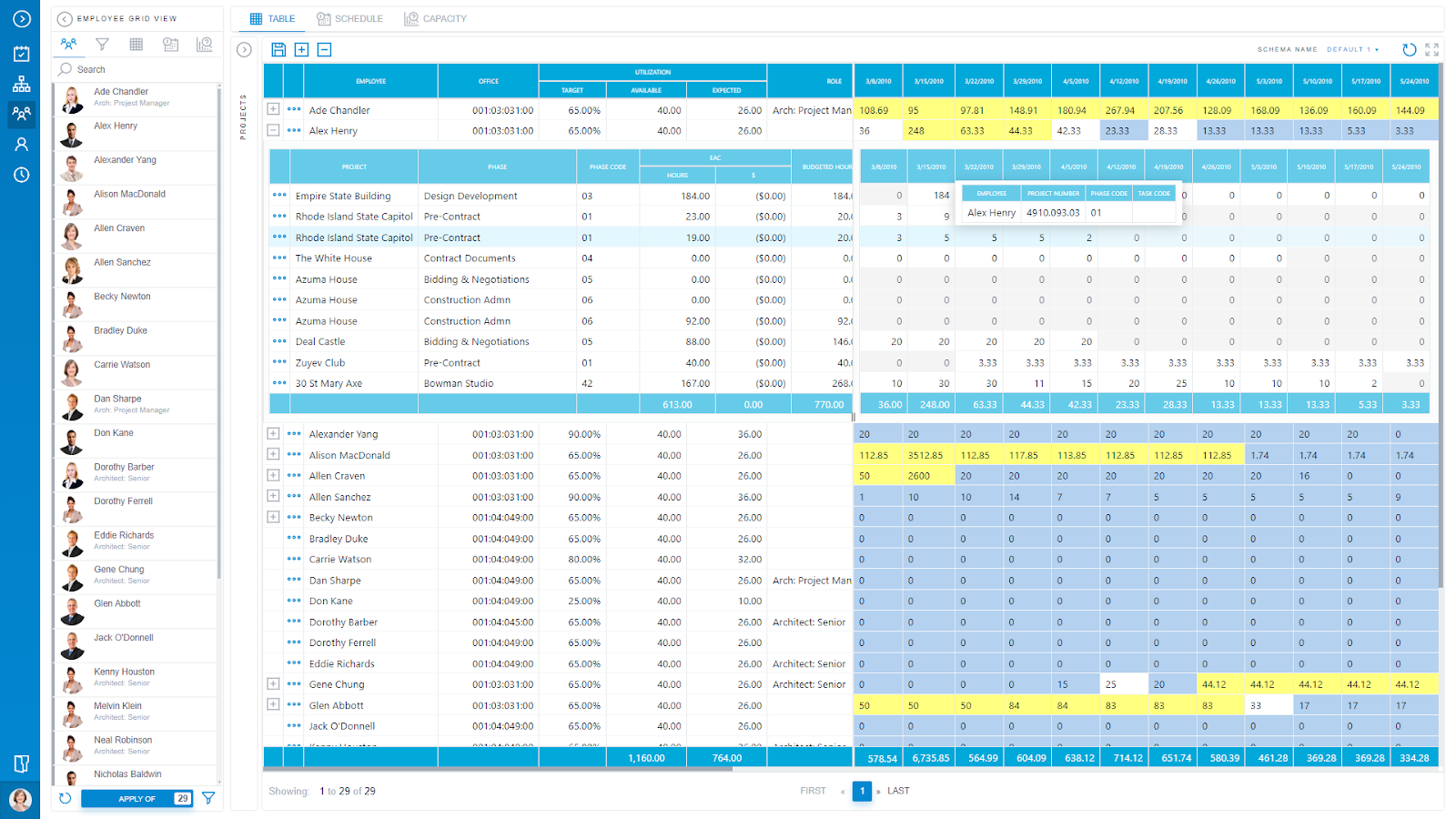
Task: Select the highlighted employee group icon in the sidebar
Action: pos(21,114)
